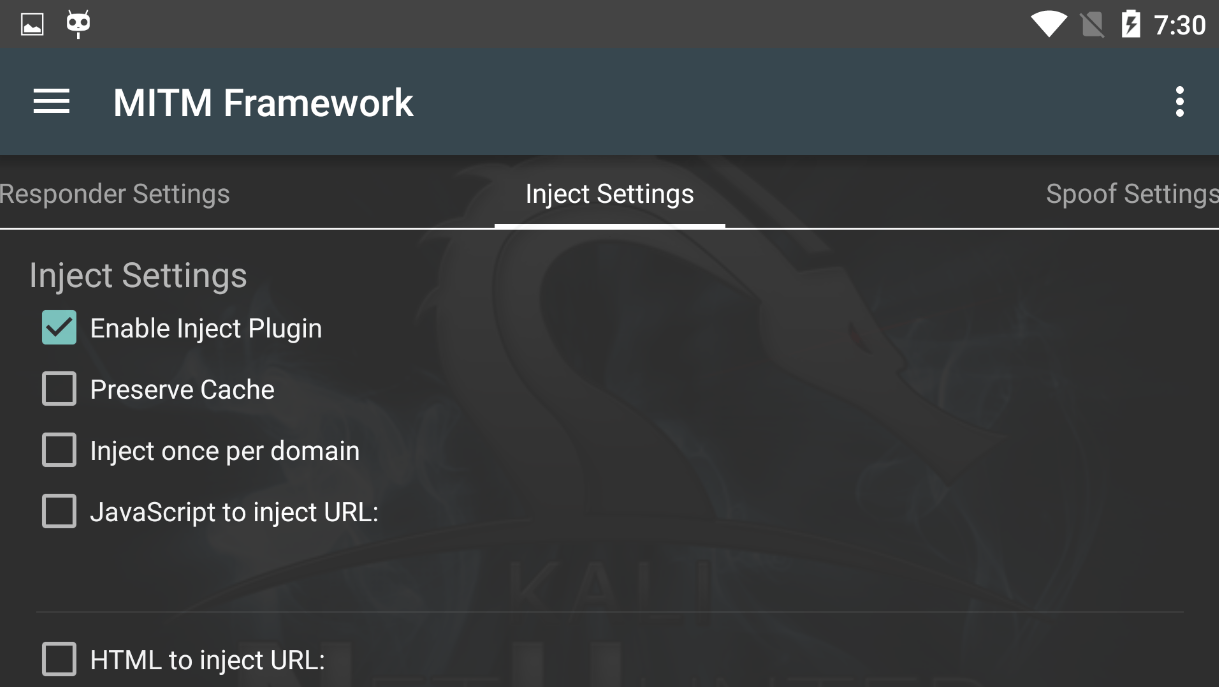1219x687 pixels.
Task: Tap the Inject Settings section heading
Action: coord(138,275)
